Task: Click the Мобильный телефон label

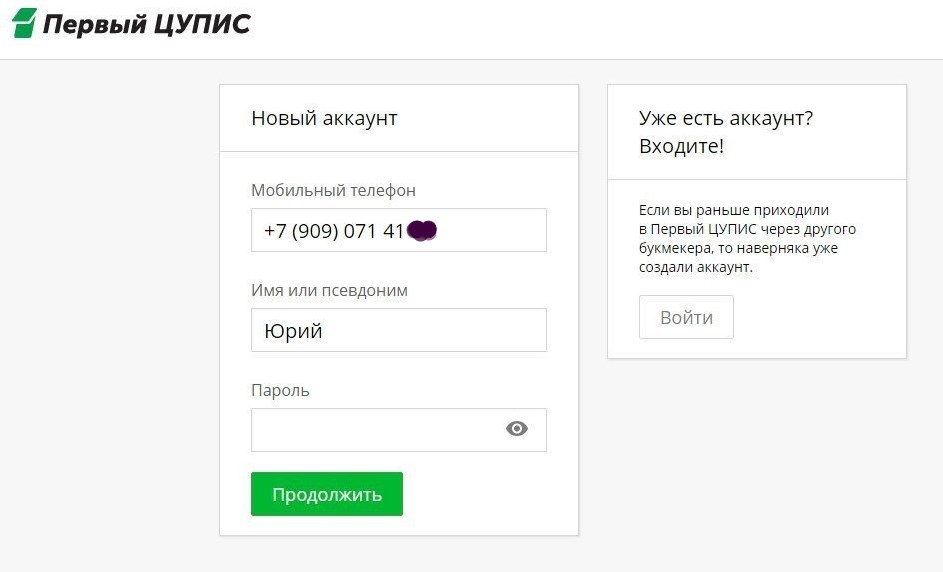Action: (x=333, y=191)
